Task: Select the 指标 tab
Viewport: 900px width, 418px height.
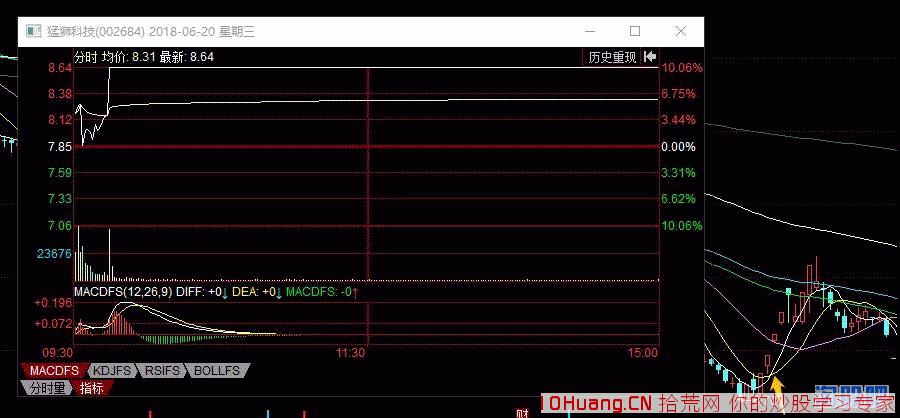Action: pos(92,388)
